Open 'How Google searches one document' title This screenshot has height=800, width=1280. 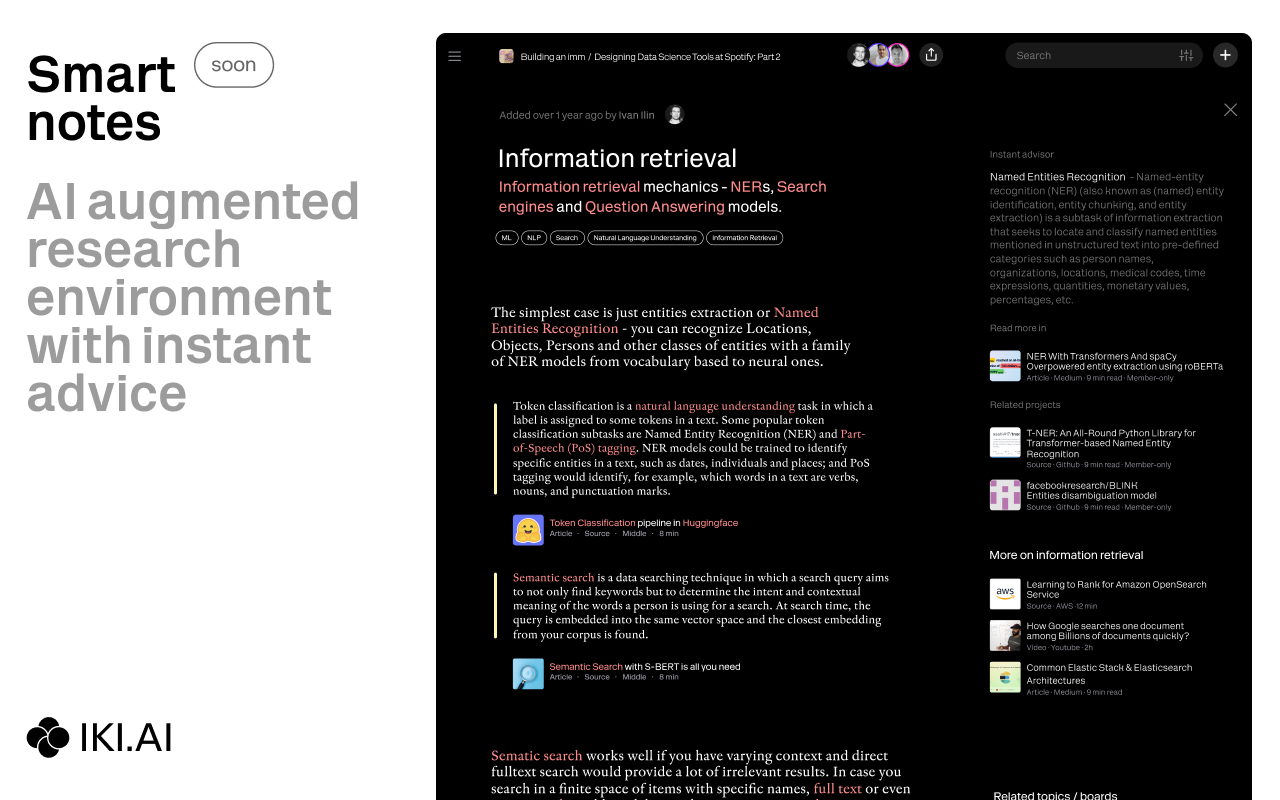tap(1108, 631)
